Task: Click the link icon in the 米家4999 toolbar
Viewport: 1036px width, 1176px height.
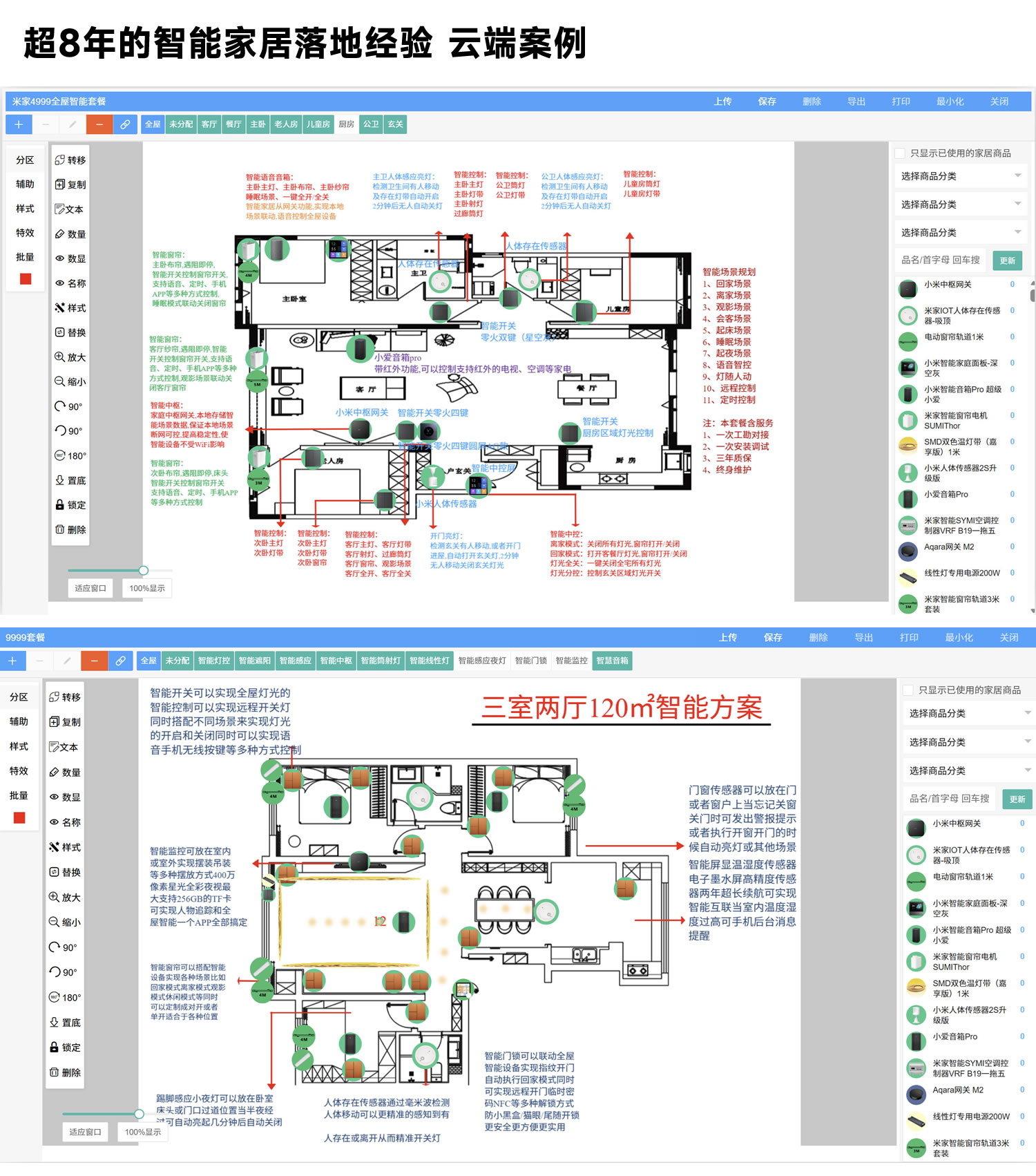Action: pyautogui.click(x=125, y=124)
